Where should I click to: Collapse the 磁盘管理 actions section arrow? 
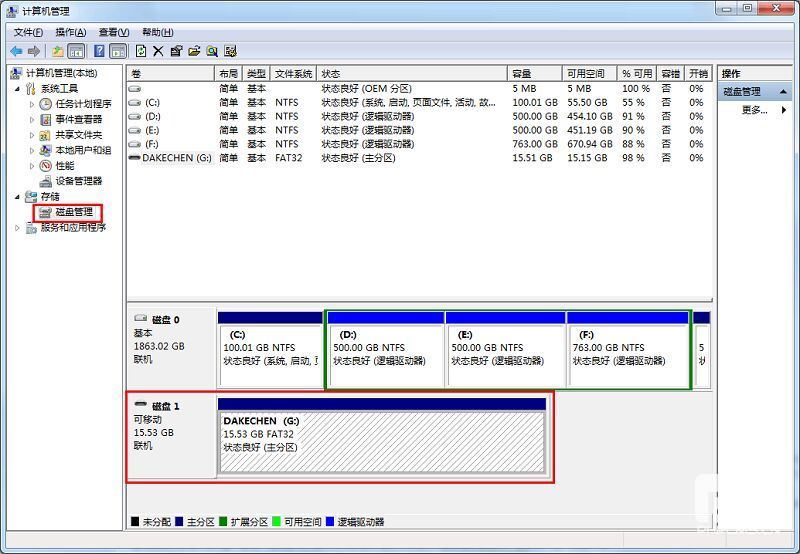[x=783, y=91]
